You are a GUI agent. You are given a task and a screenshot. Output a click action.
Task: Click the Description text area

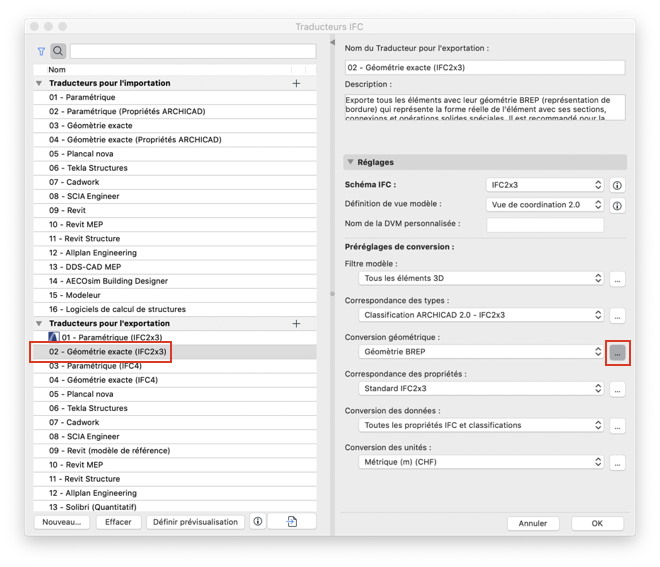(x=485, y=108)
